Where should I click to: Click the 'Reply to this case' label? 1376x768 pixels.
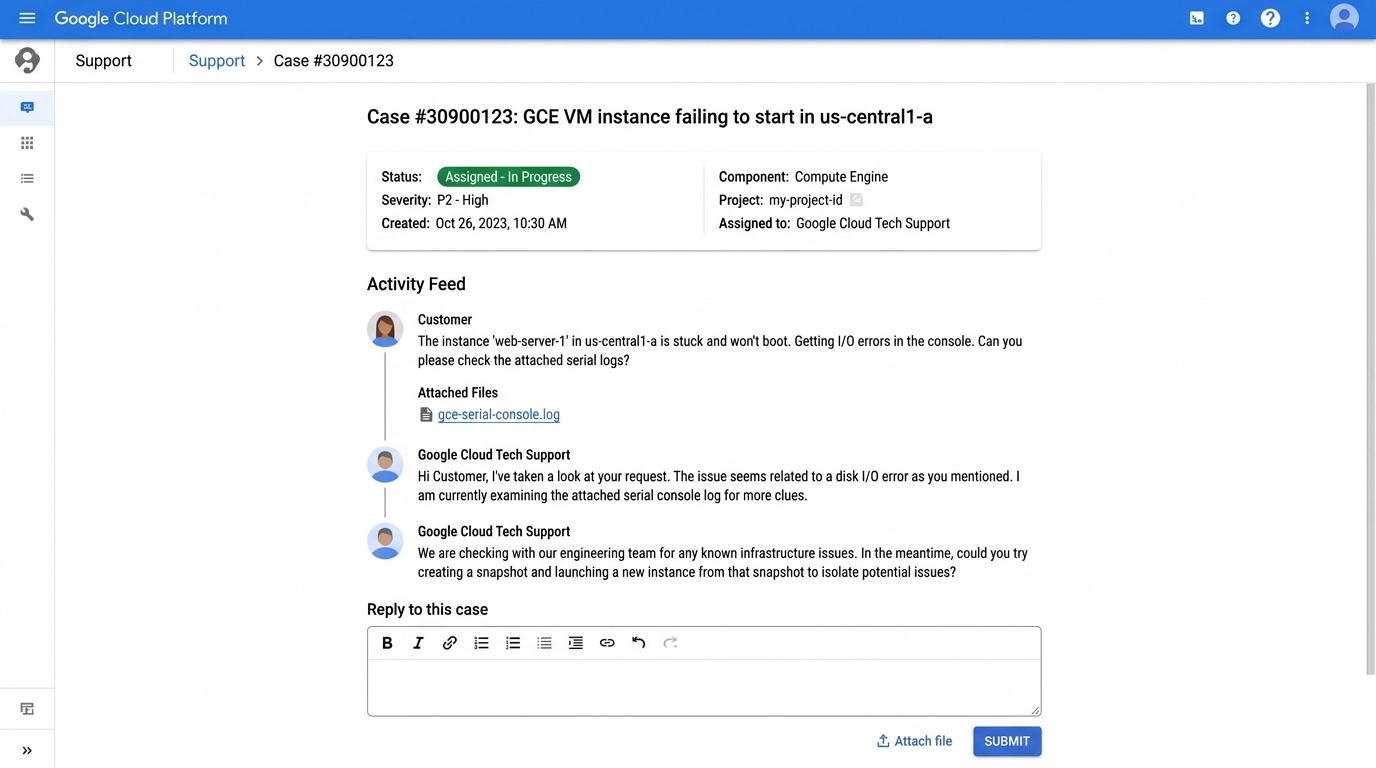tap(427, 609)
